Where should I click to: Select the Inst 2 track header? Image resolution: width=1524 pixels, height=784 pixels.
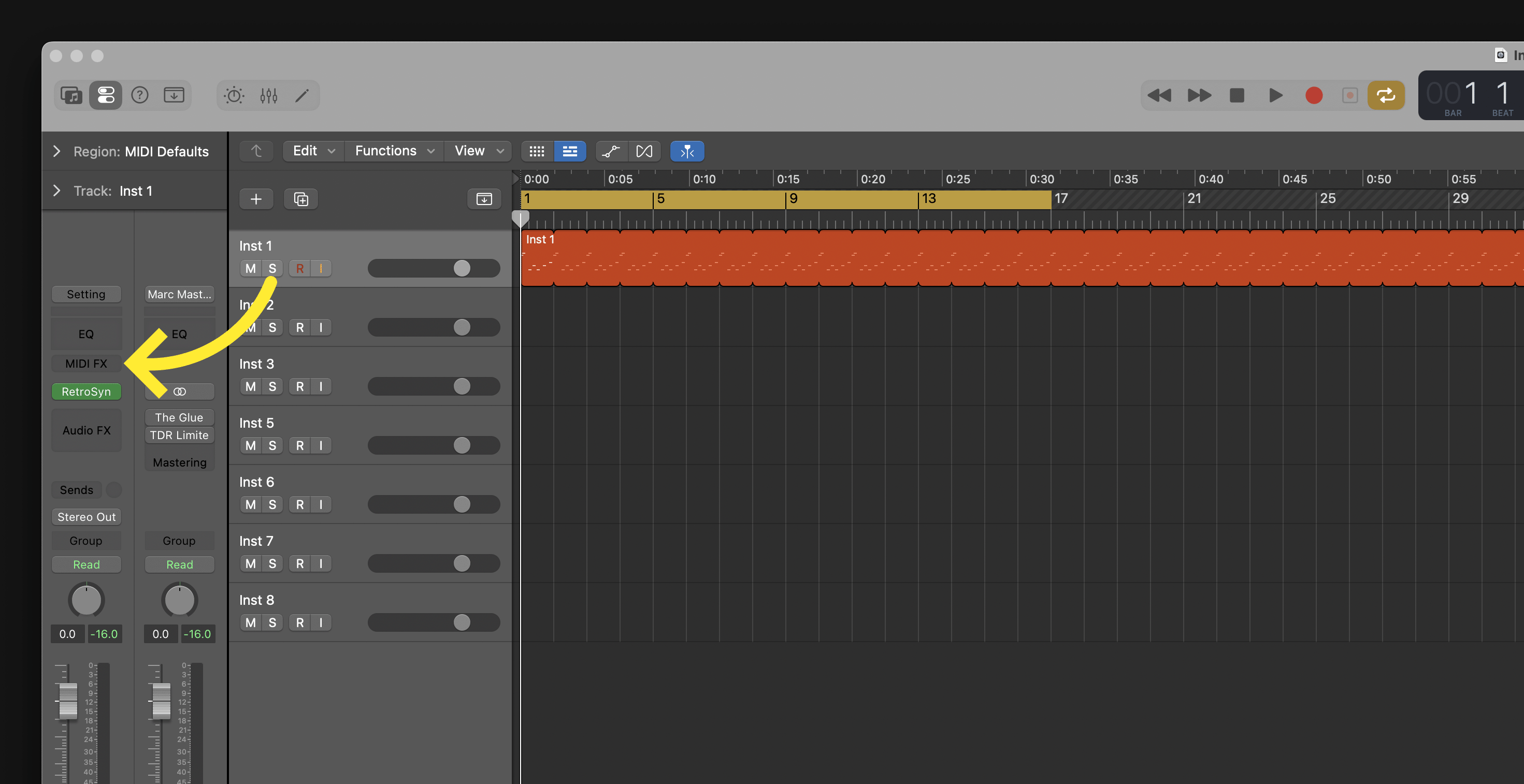(x=370, y=317)
